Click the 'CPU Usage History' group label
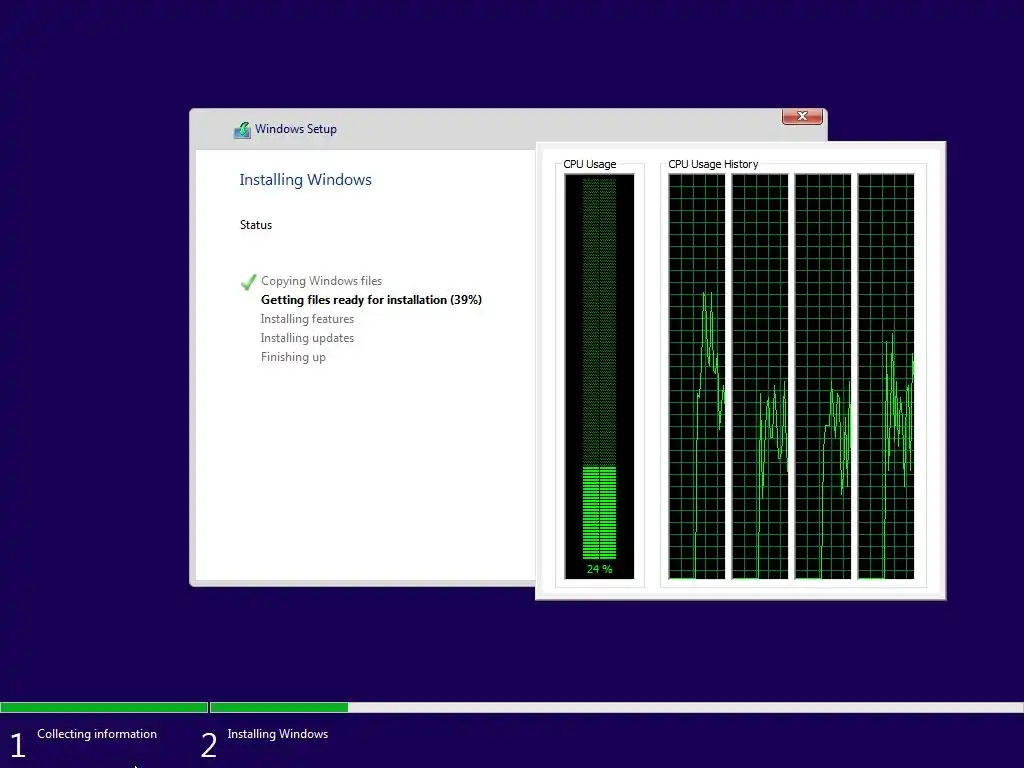This screenshot has width=1024, height=768. coord(712,164)
